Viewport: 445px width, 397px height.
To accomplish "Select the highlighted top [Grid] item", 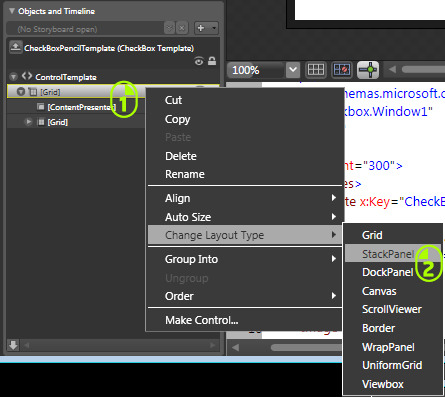I will (50, 92).
